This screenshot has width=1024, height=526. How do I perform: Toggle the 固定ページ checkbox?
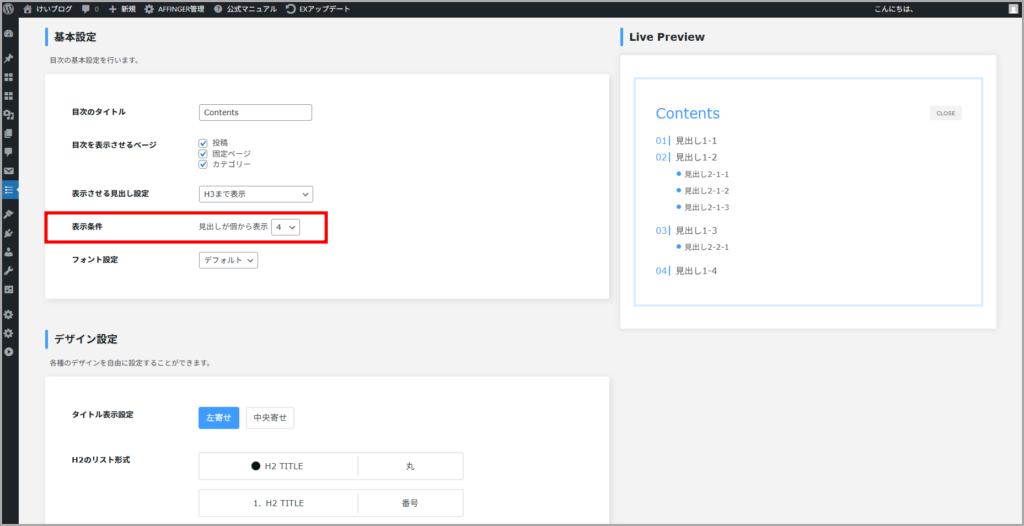(203, 154)
